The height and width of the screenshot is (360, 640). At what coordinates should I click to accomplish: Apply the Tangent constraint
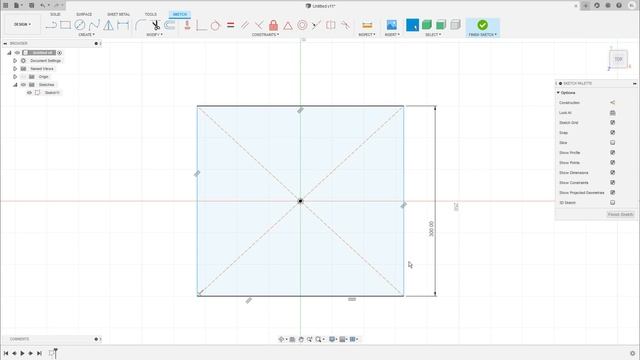coord(216,25)
